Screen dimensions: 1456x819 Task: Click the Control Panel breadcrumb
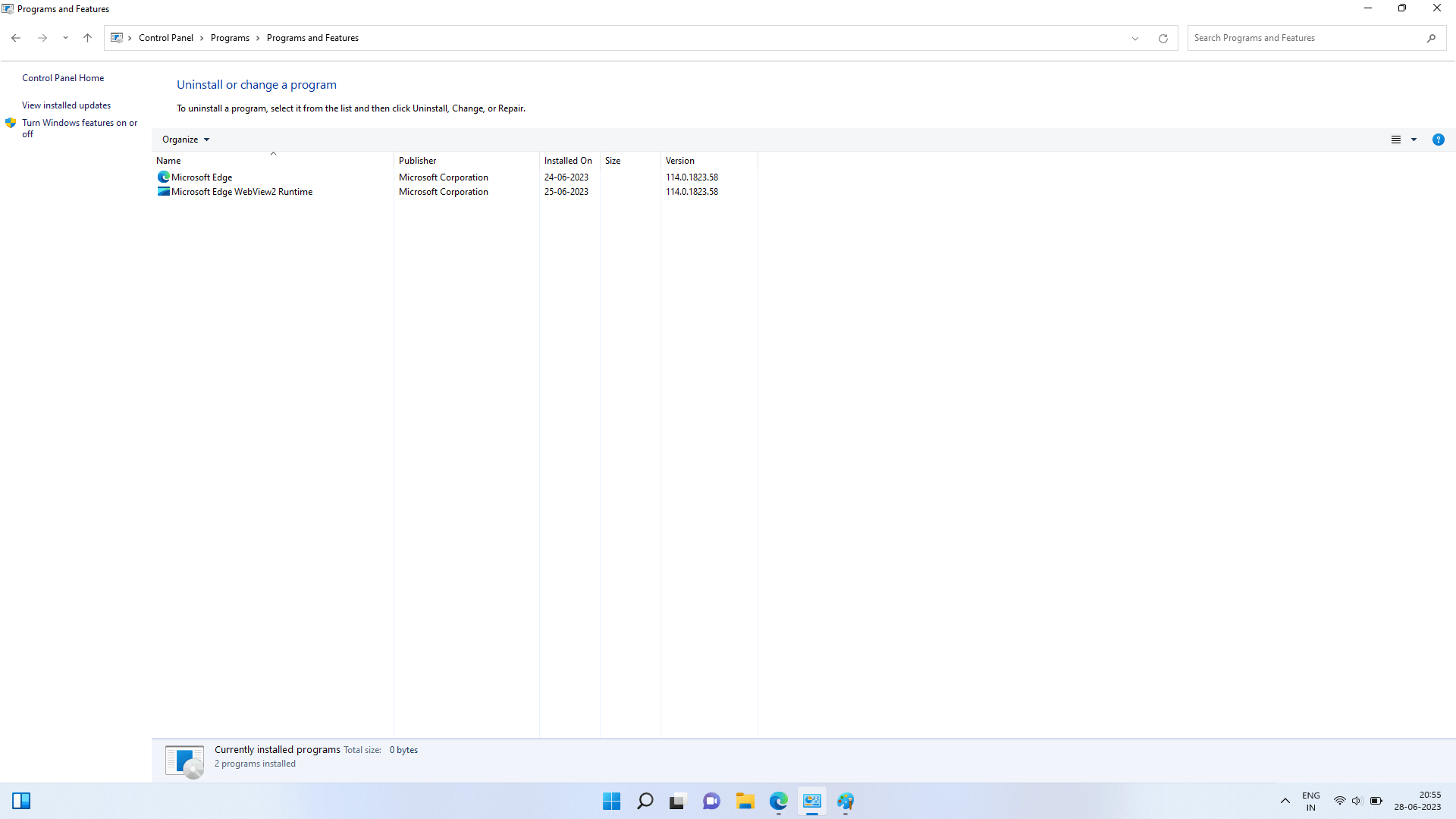pos(165,38)
